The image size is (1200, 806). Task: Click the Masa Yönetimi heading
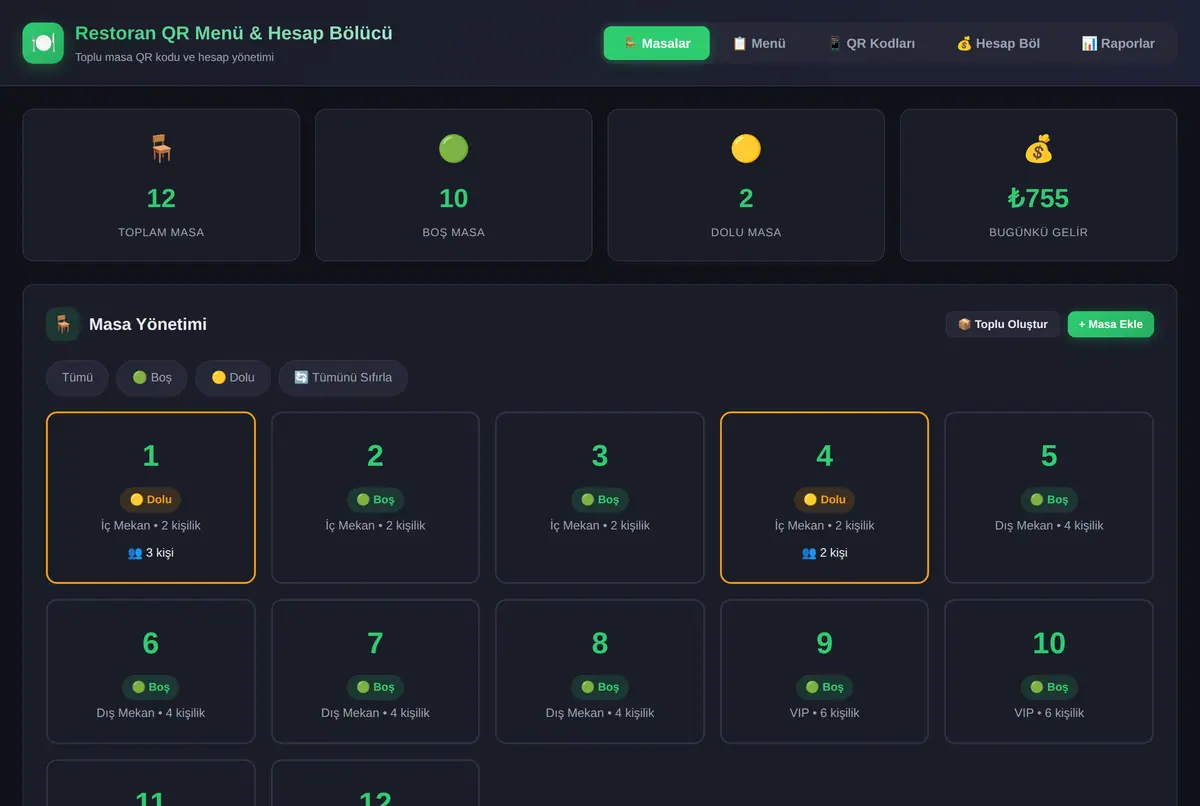(148, 324)
